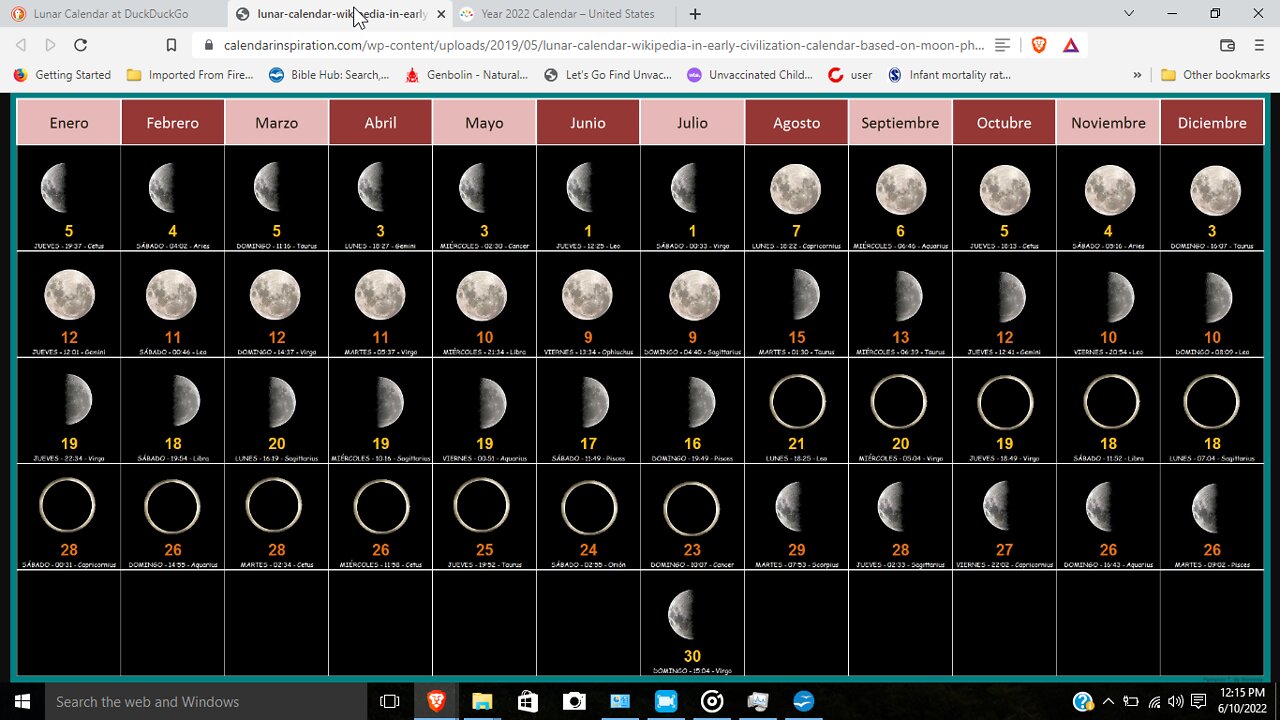Screen dimensions: 1280x720
Task: Open the volume control tray icon
Action: (1176, 702)
